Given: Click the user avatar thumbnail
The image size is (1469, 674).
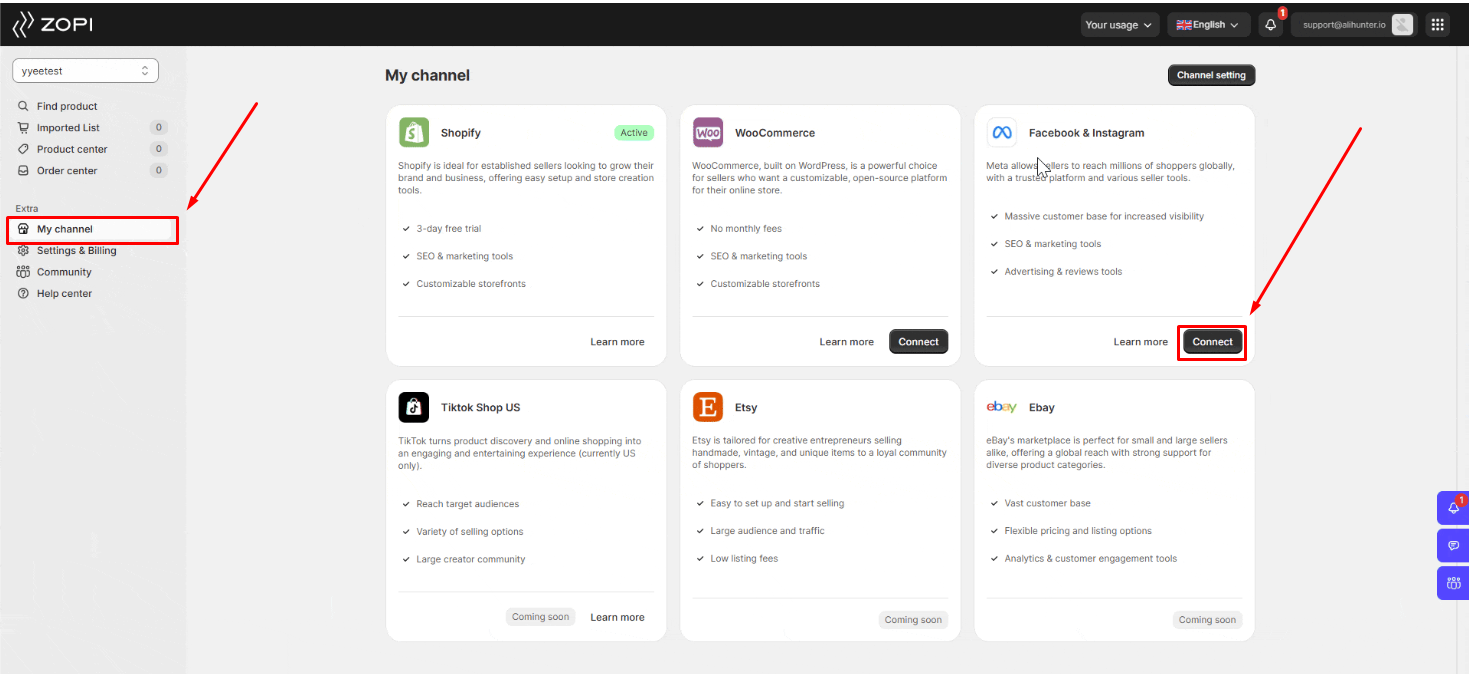Looking at the screenshot, I should point(1402,25).
